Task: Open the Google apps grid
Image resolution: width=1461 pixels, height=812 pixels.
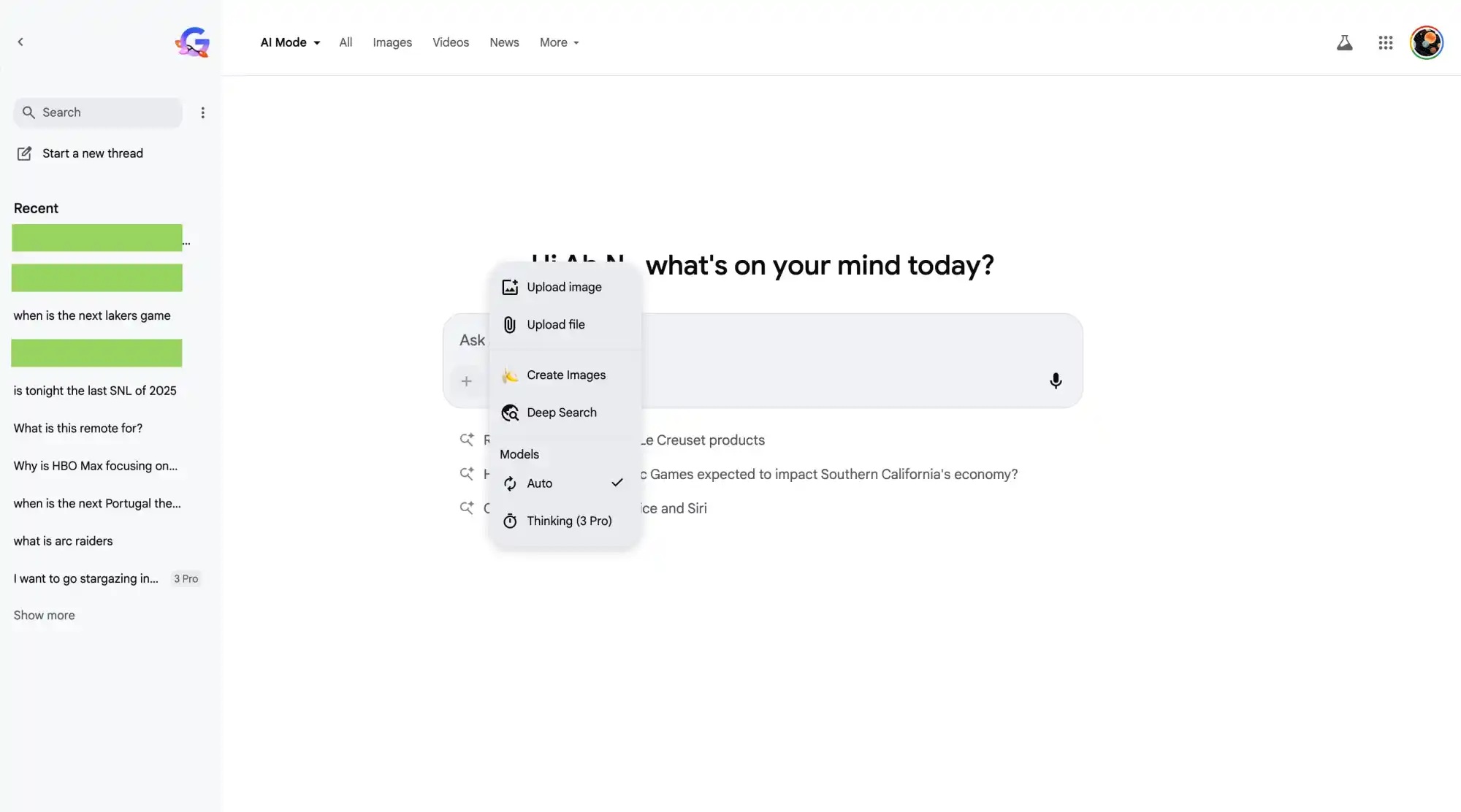Action: tap(1386, 42)
